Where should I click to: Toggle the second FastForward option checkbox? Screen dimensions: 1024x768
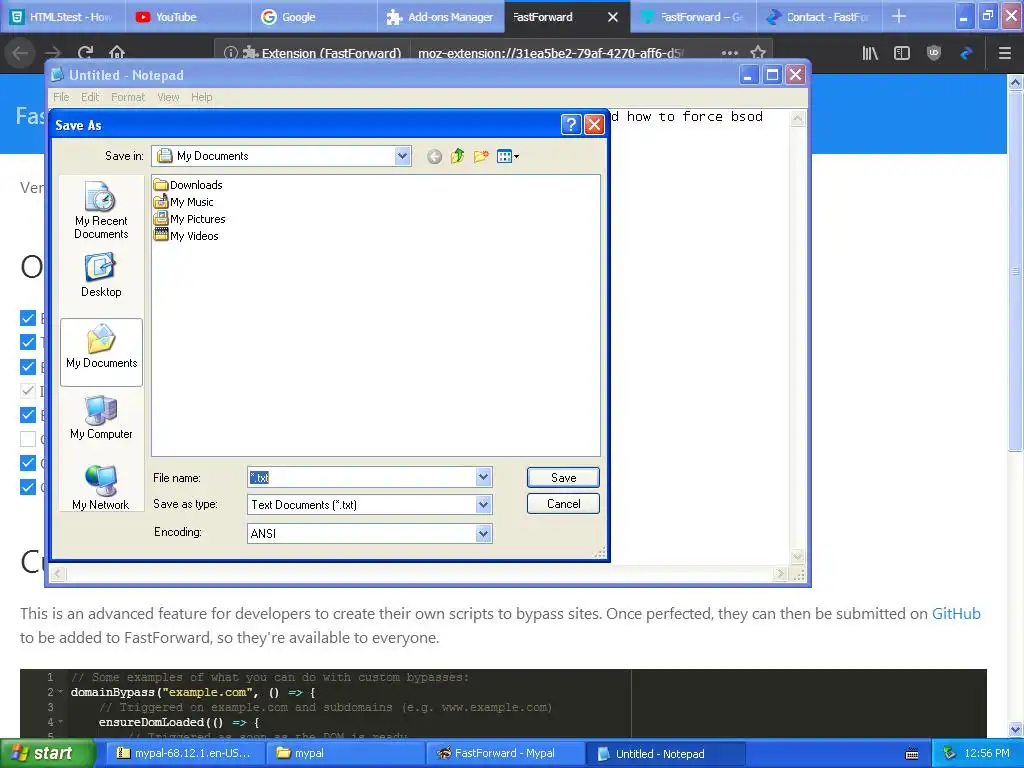point(28,342)
